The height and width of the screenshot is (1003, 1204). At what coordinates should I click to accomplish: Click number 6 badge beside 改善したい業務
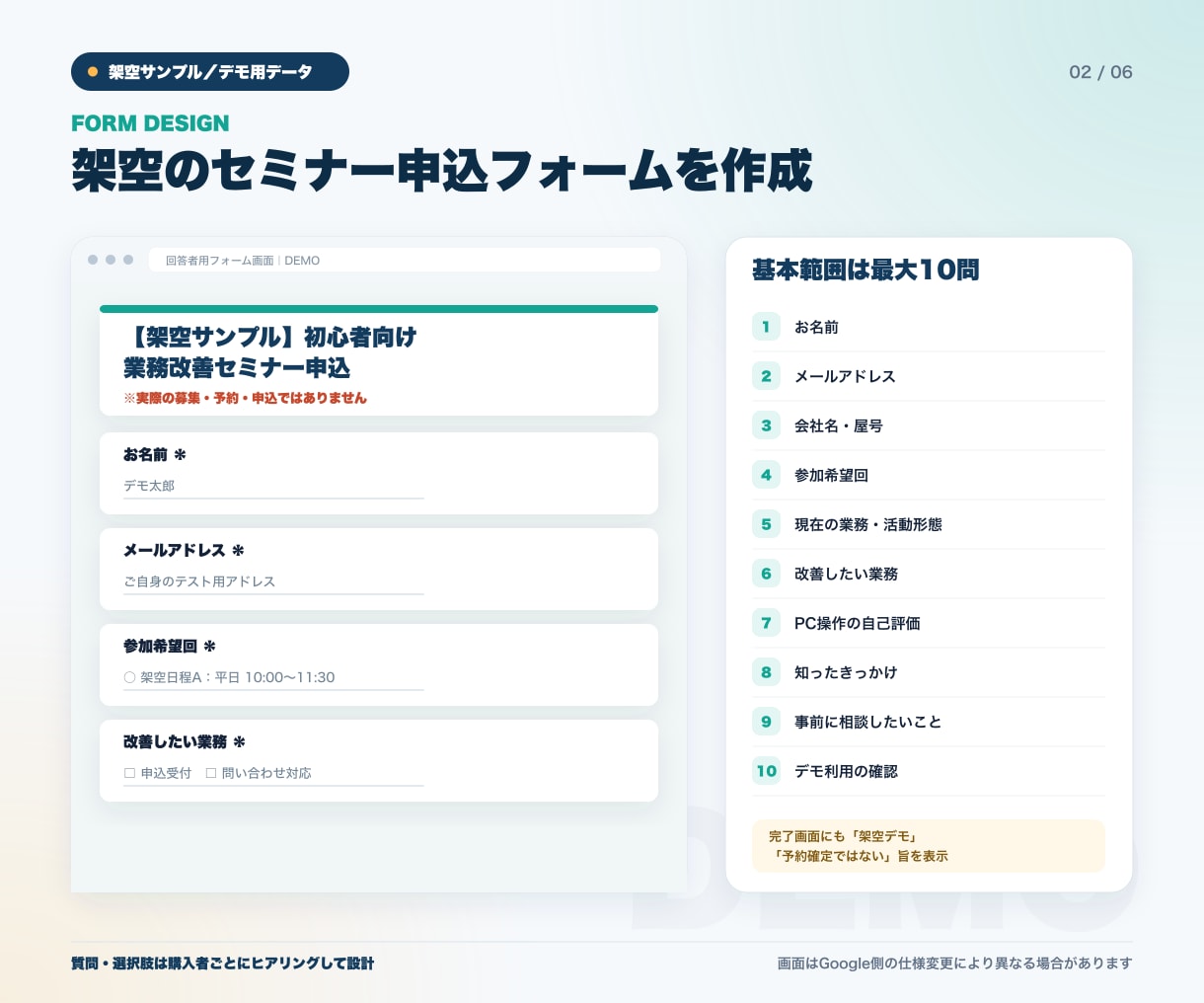766,574
